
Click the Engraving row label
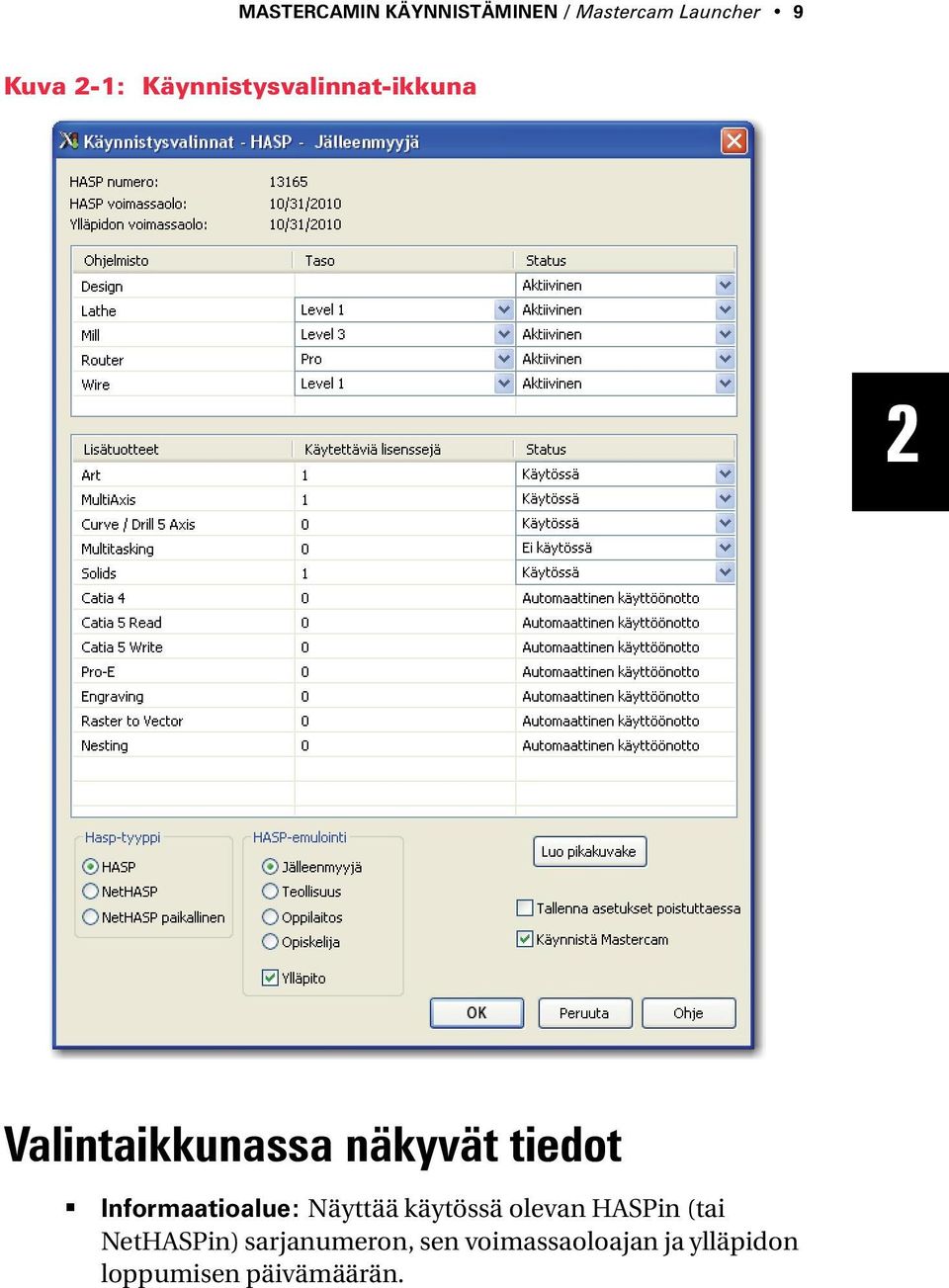pos(112,697)
